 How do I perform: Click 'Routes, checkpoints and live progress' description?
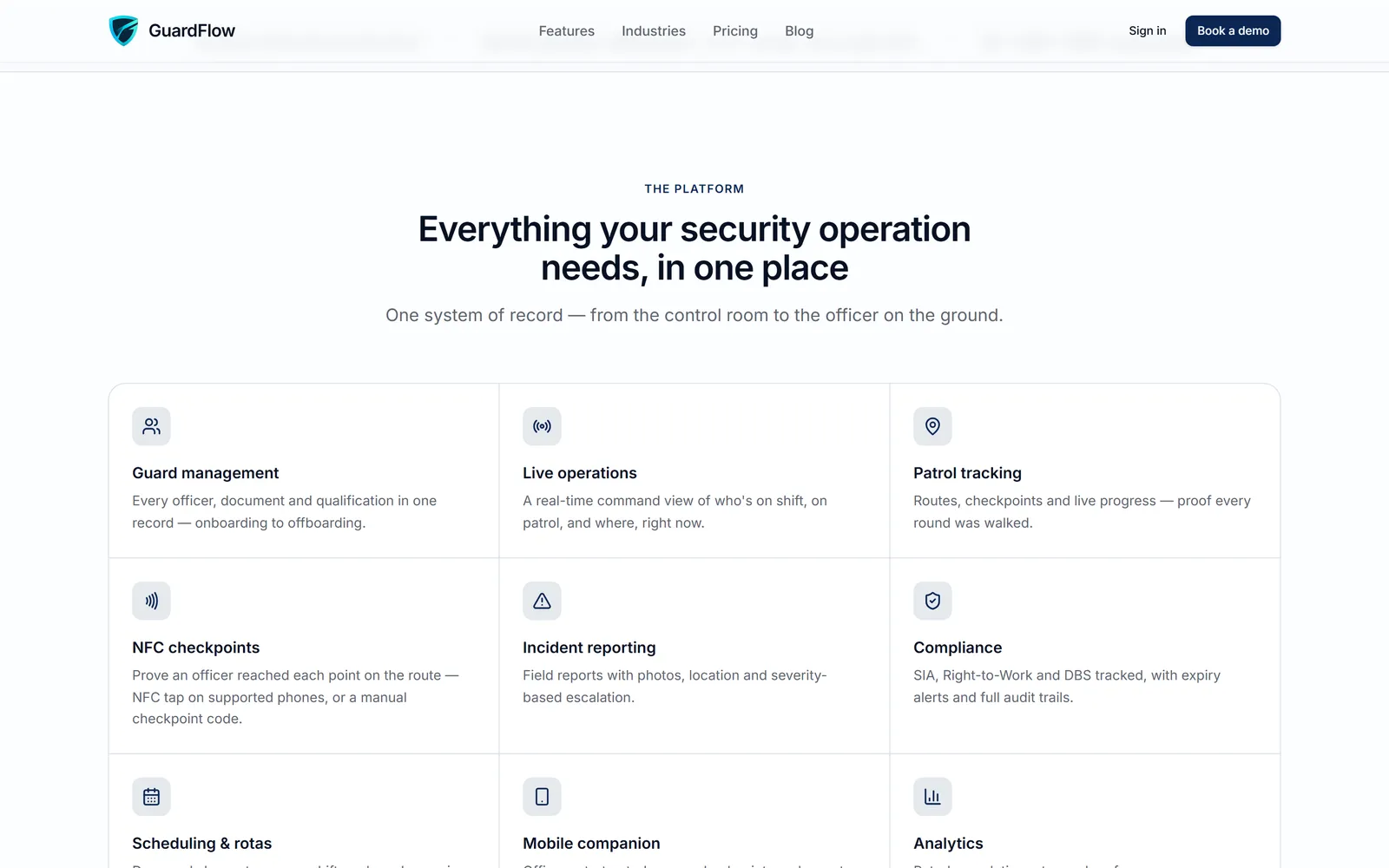click(x=1082, y=511)
